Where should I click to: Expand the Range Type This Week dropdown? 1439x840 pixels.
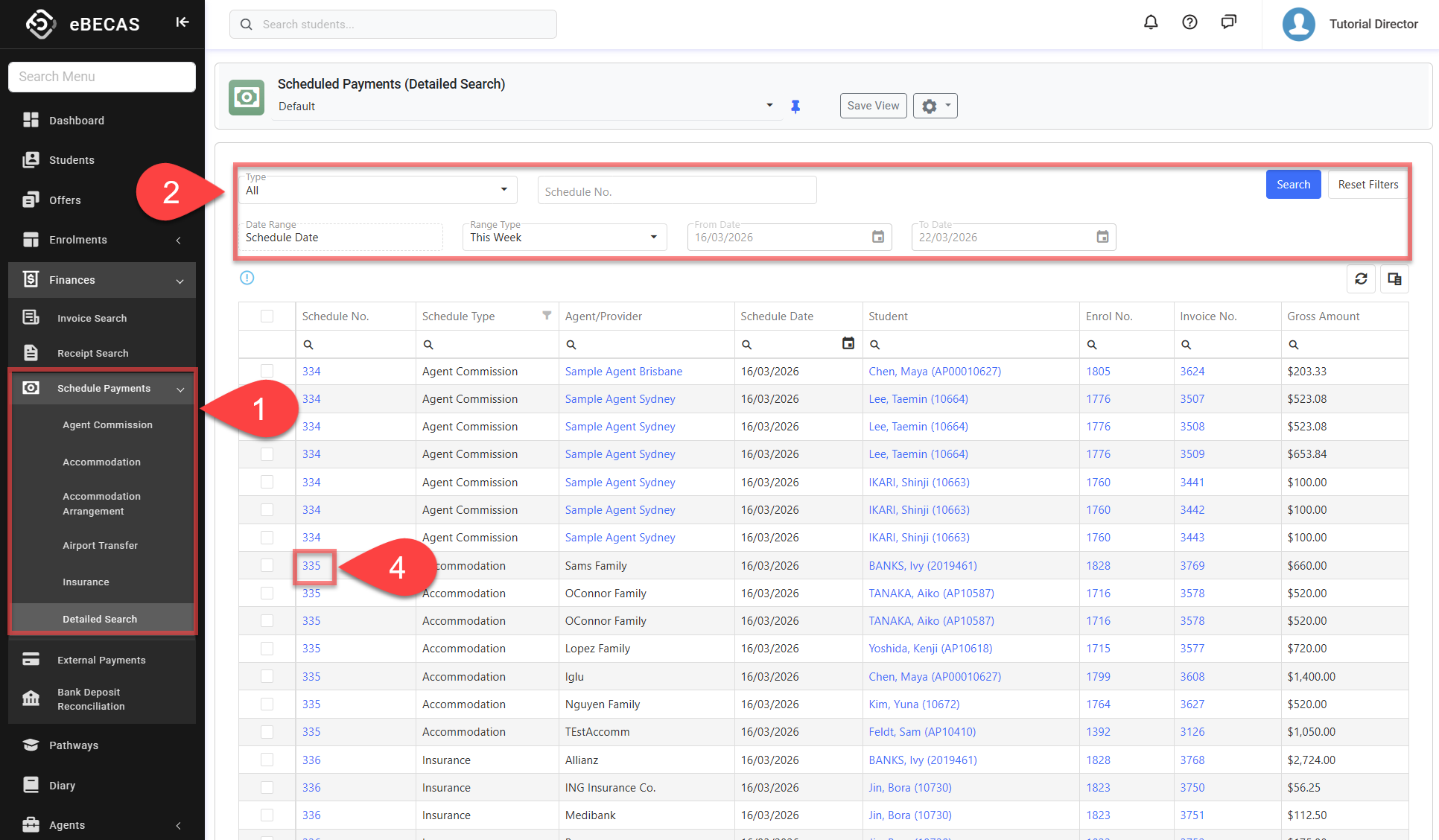click(x=564, y=237)
